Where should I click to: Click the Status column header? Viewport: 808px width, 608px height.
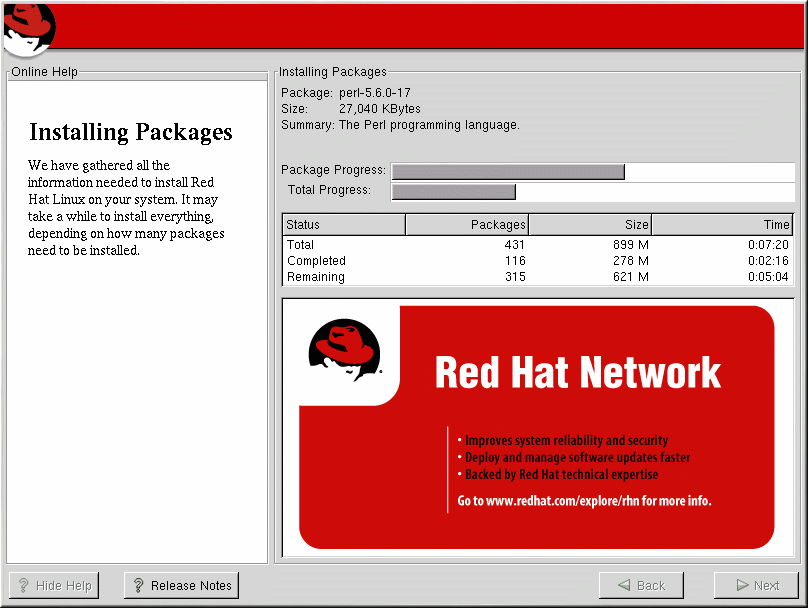344,225
